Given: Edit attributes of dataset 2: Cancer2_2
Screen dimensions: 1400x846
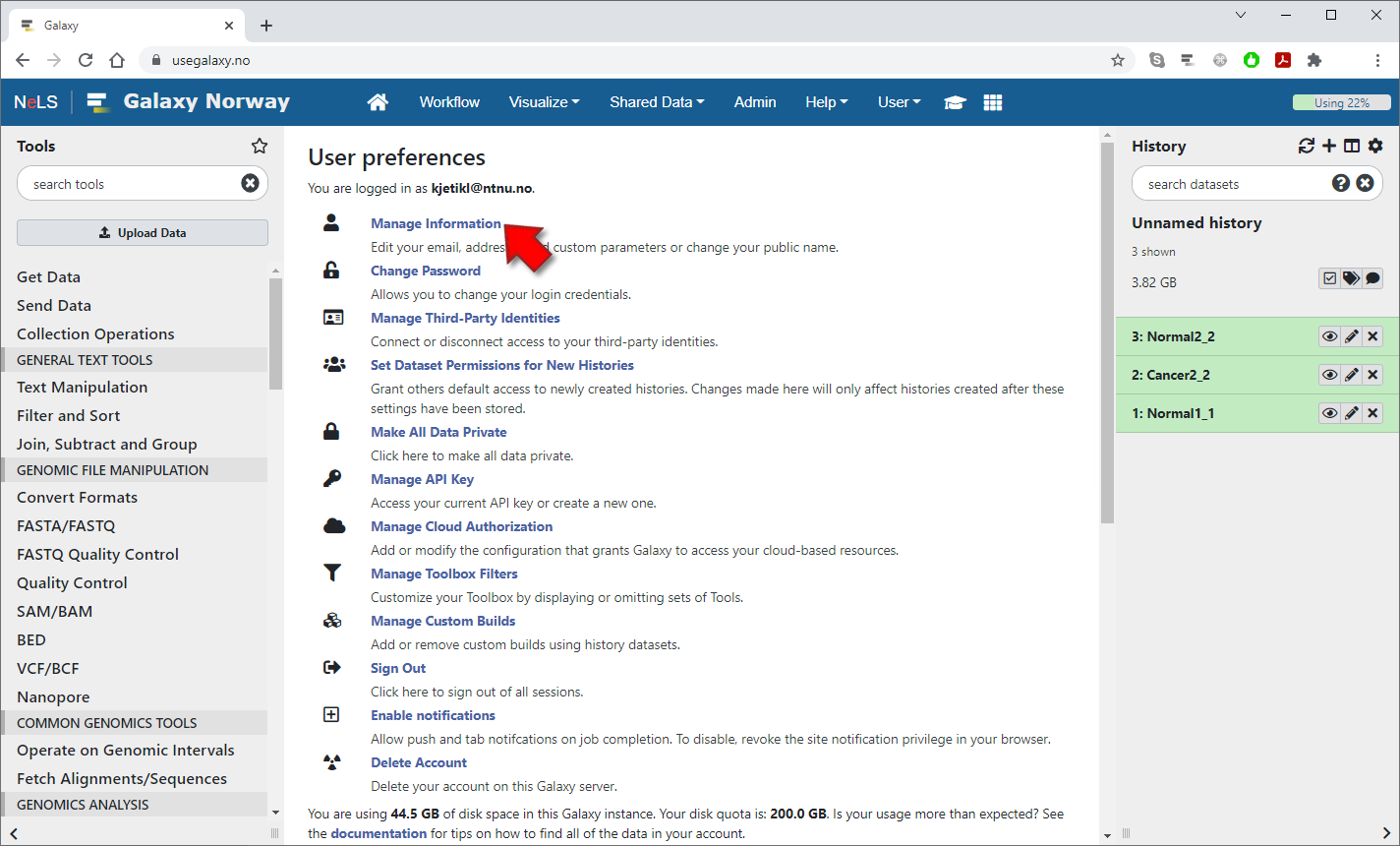Looking at the screenshot, I should click(1352, 375).
